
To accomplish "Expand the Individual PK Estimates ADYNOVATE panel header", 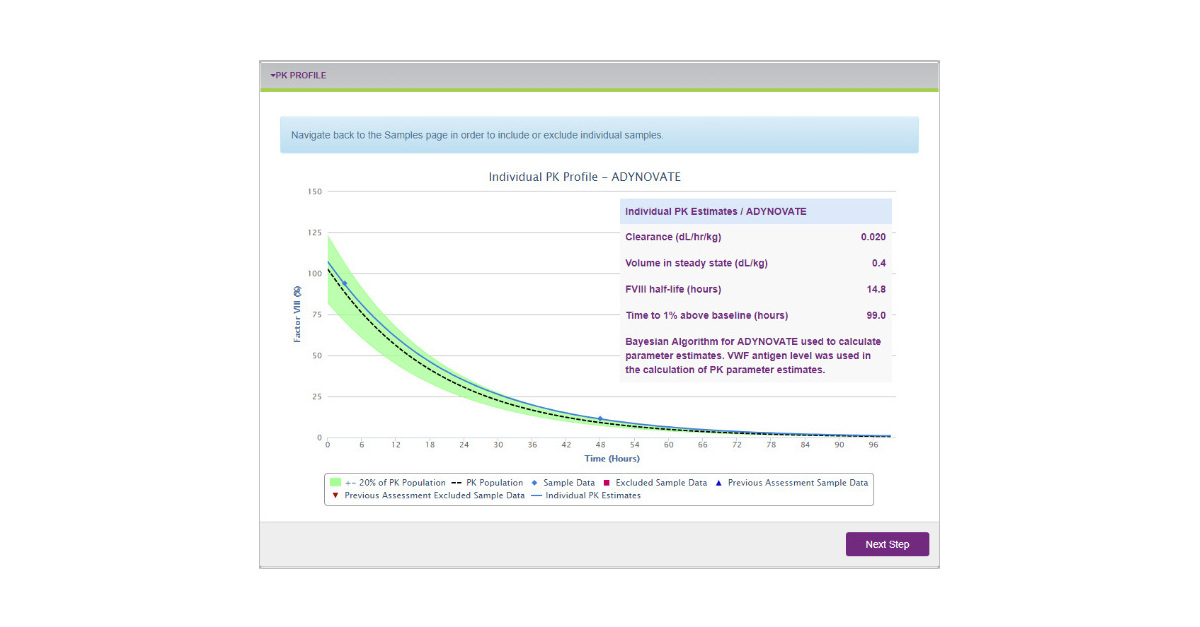I will point(755,211).
